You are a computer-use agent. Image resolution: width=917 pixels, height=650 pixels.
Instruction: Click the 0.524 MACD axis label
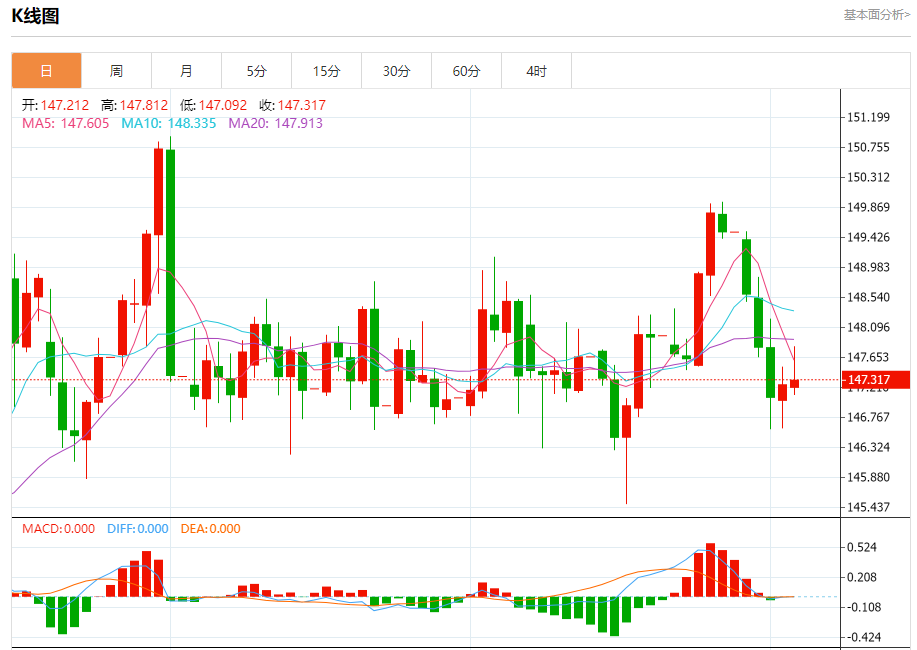coord(862,547)
